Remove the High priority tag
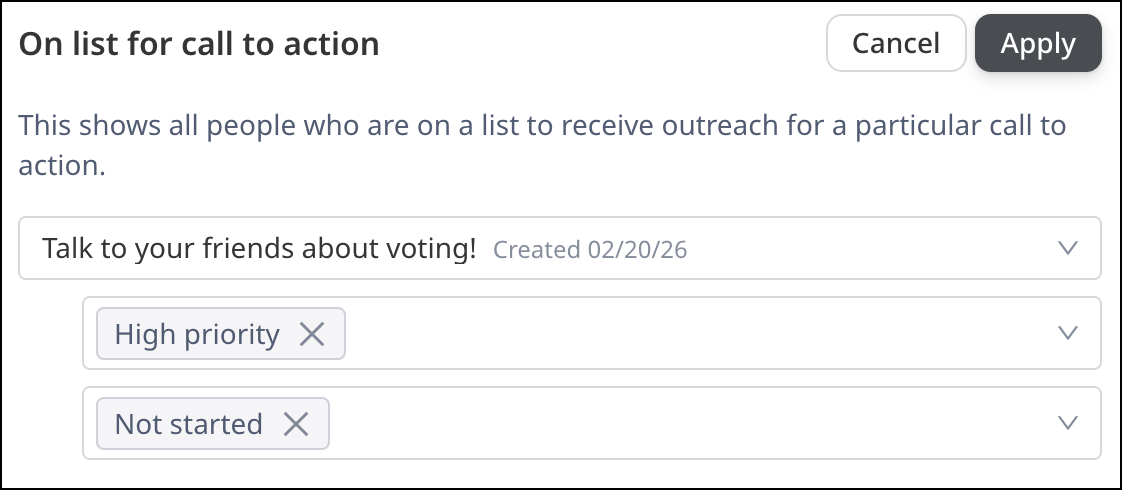The height and width of the screenshot is (490, 1122). (x=312, y=334)
